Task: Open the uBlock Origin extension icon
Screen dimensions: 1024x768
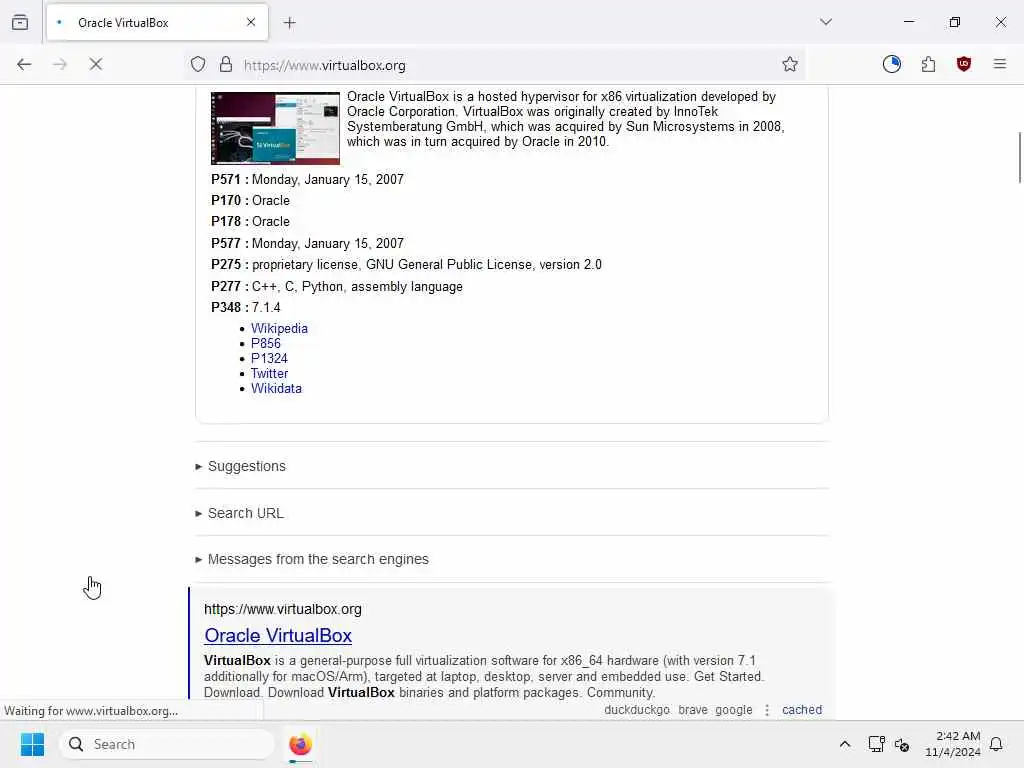Action: [x=963, y=64]
